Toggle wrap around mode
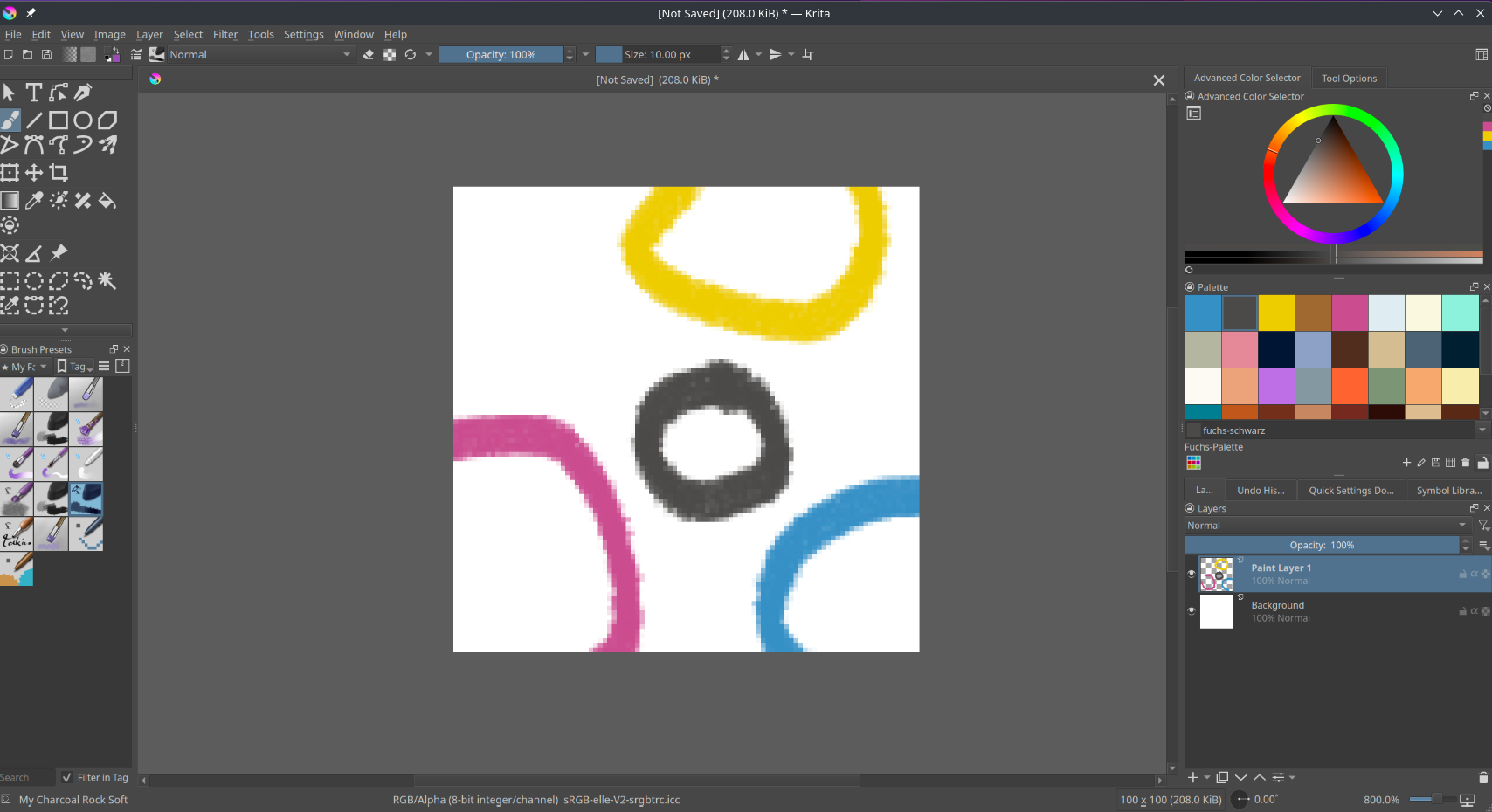This screenshot has height=812, width=1492. [x=808, y=55]
